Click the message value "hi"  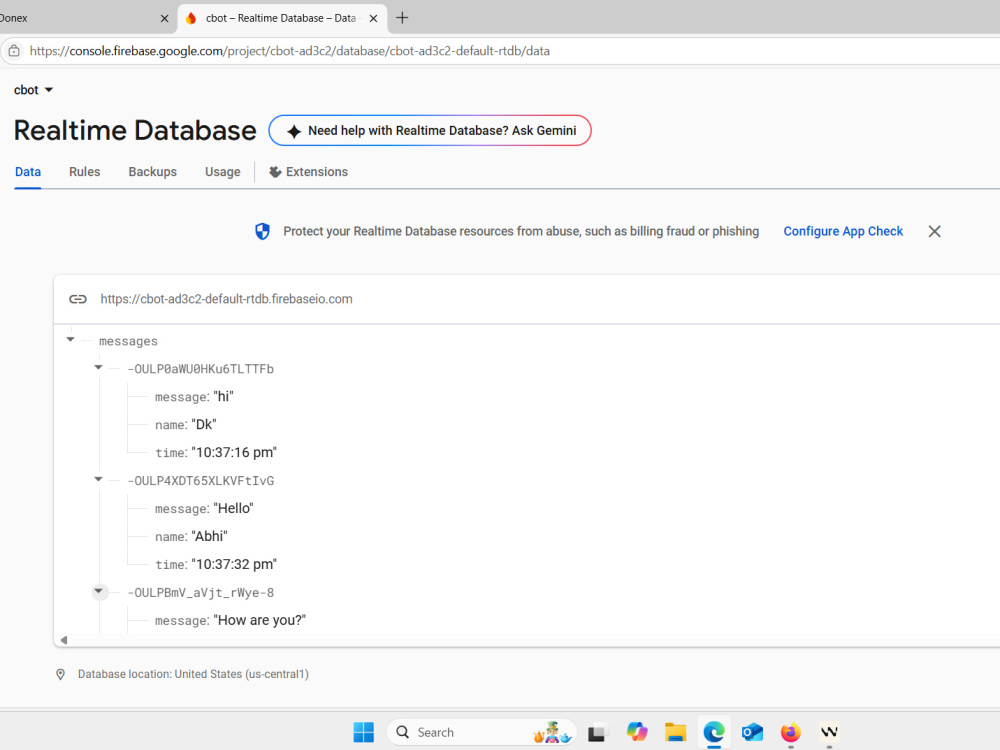pos(223,397)
